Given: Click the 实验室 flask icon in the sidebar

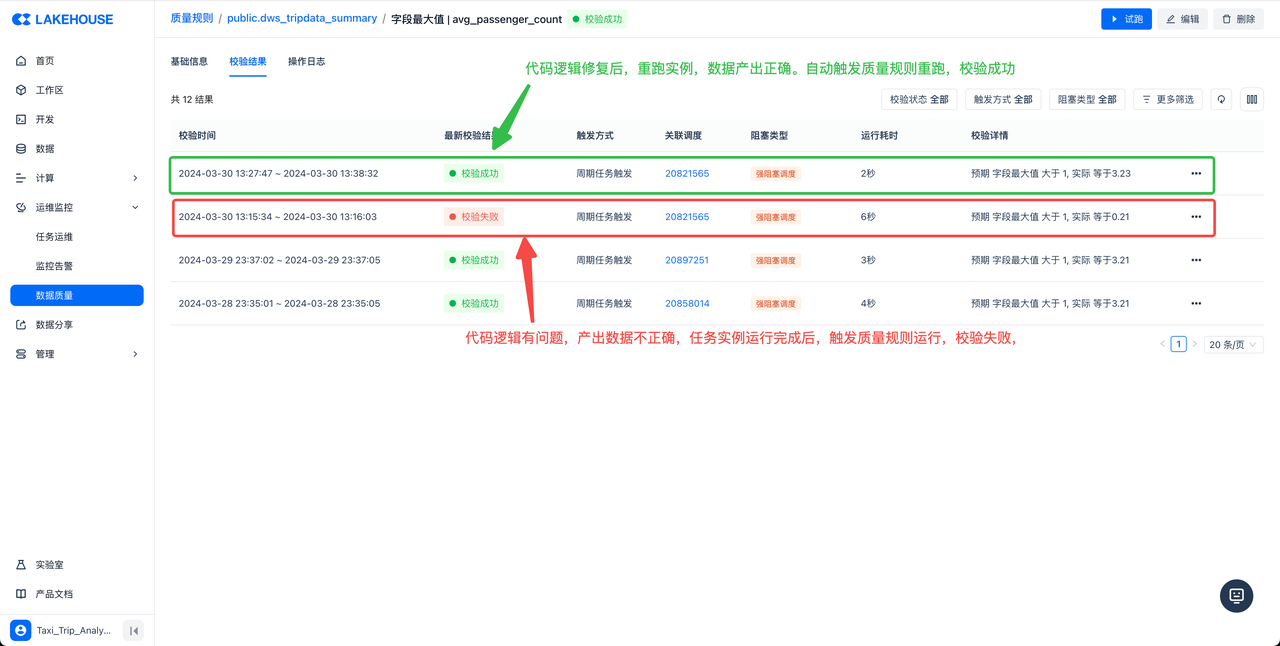Looking at the screenshot, I should coord(21,565).
